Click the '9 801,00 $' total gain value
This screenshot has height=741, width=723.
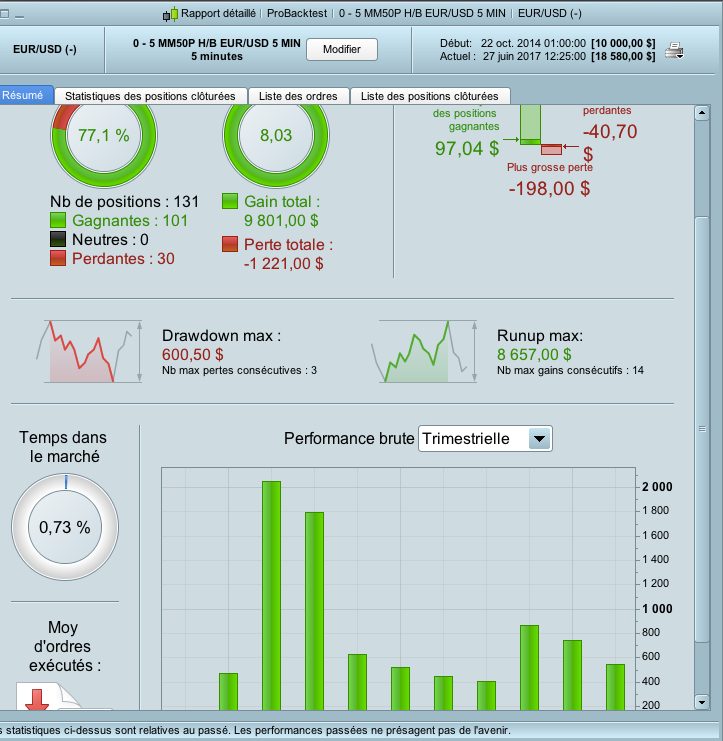[281, 220]
